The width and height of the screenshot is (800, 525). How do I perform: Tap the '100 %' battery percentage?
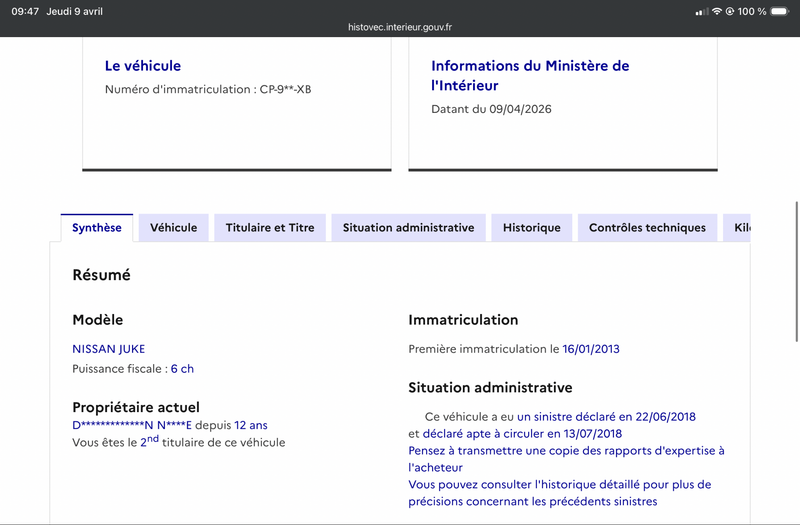[x=752, y=11]
